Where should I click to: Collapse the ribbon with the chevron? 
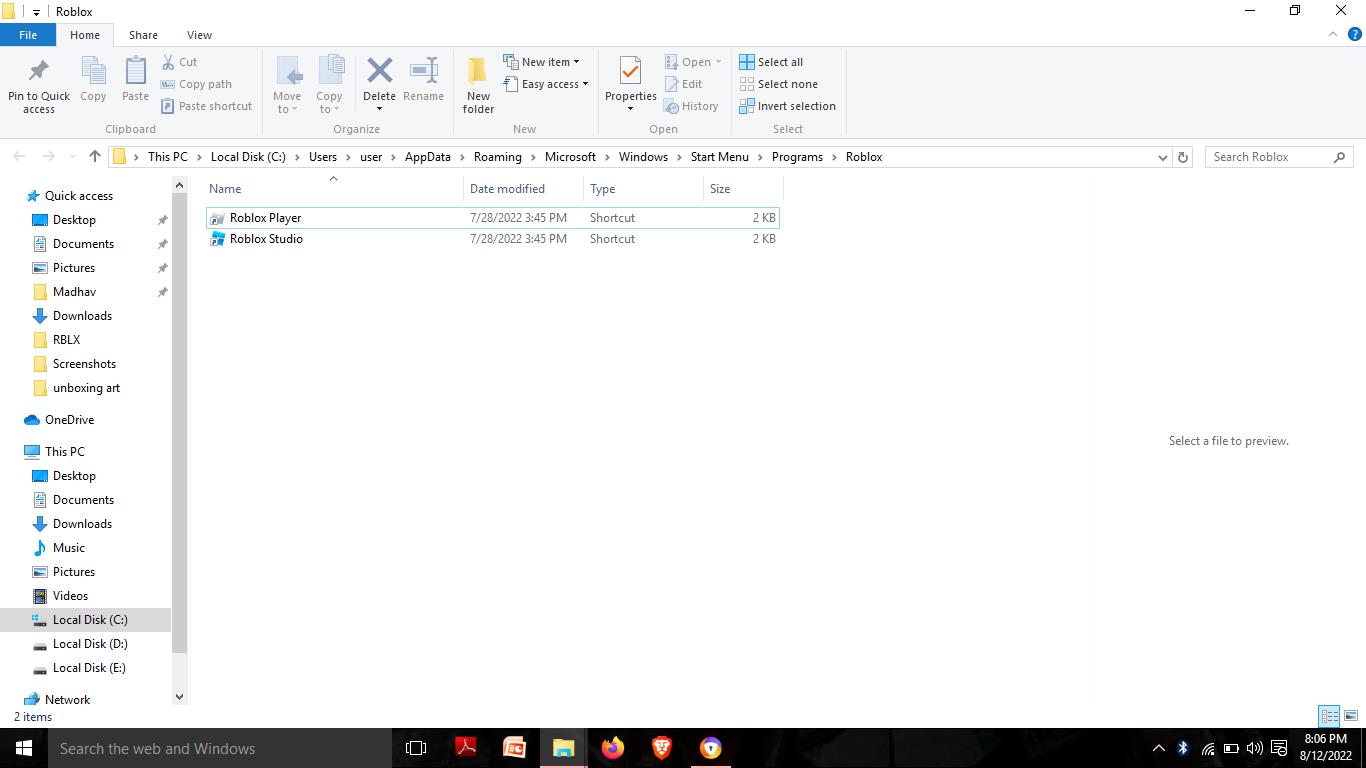point(1333,34)
